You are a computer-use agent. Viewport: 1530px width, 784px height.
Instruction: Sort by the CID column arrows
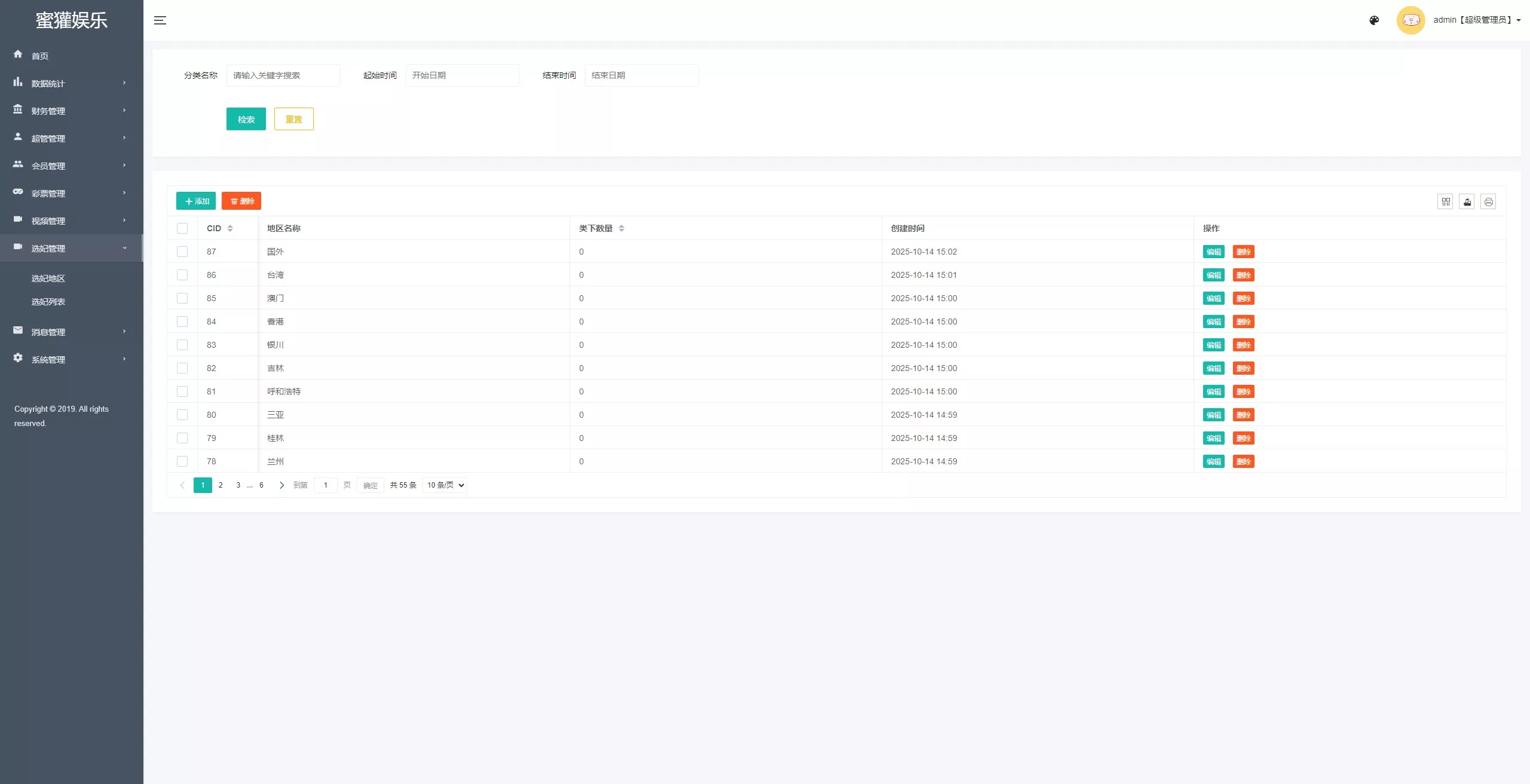coord(230,228)
